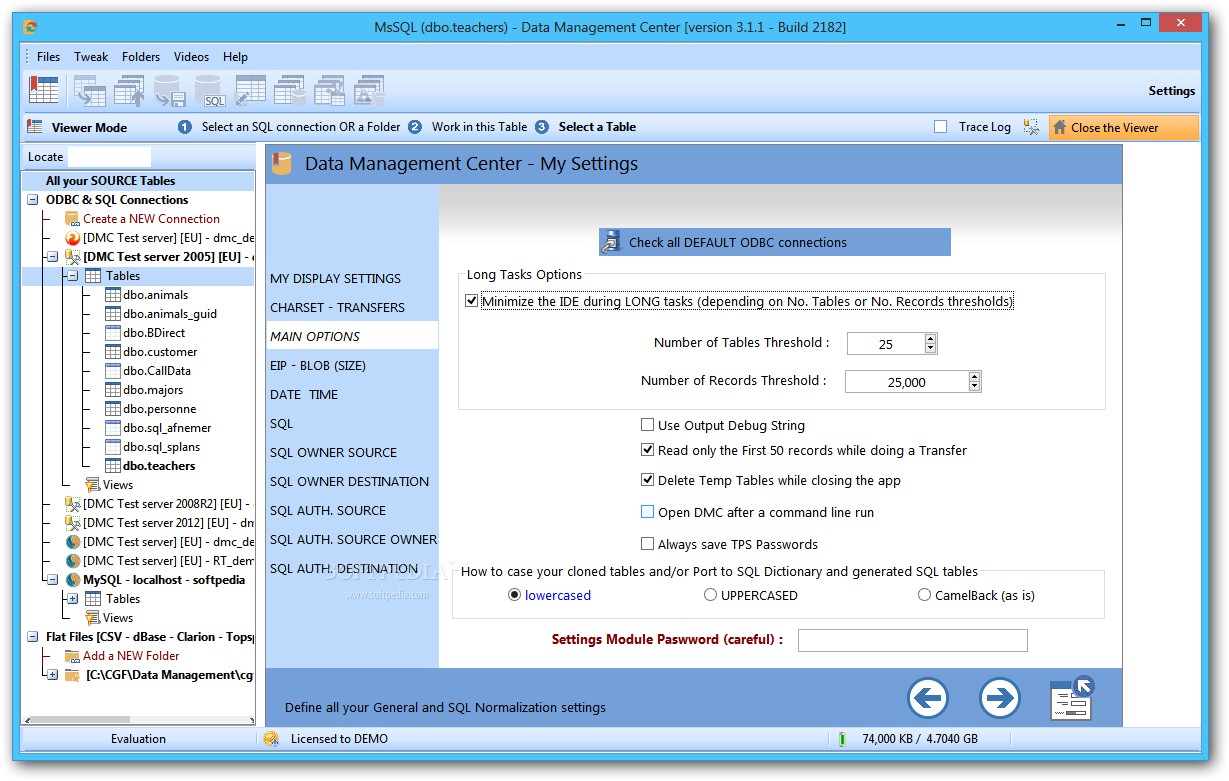Open the Files menu

point(48,57)
